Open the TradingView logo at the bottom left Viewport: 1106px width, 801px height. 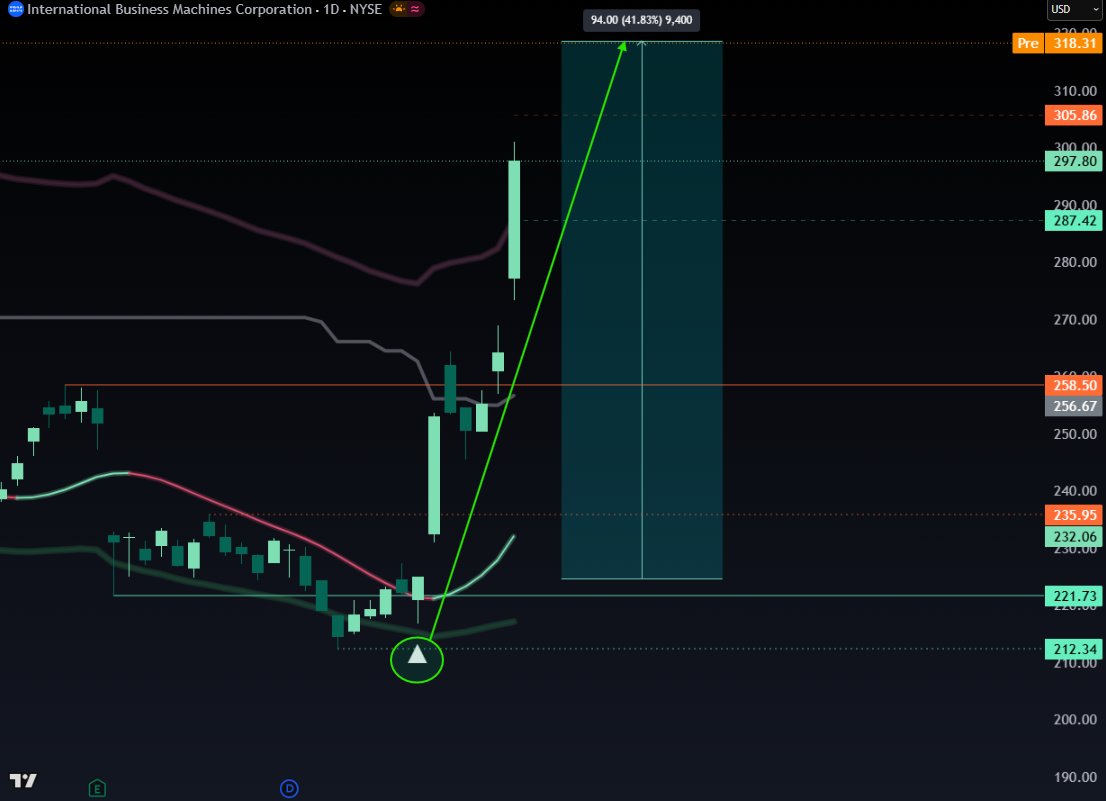coord(23,781)
